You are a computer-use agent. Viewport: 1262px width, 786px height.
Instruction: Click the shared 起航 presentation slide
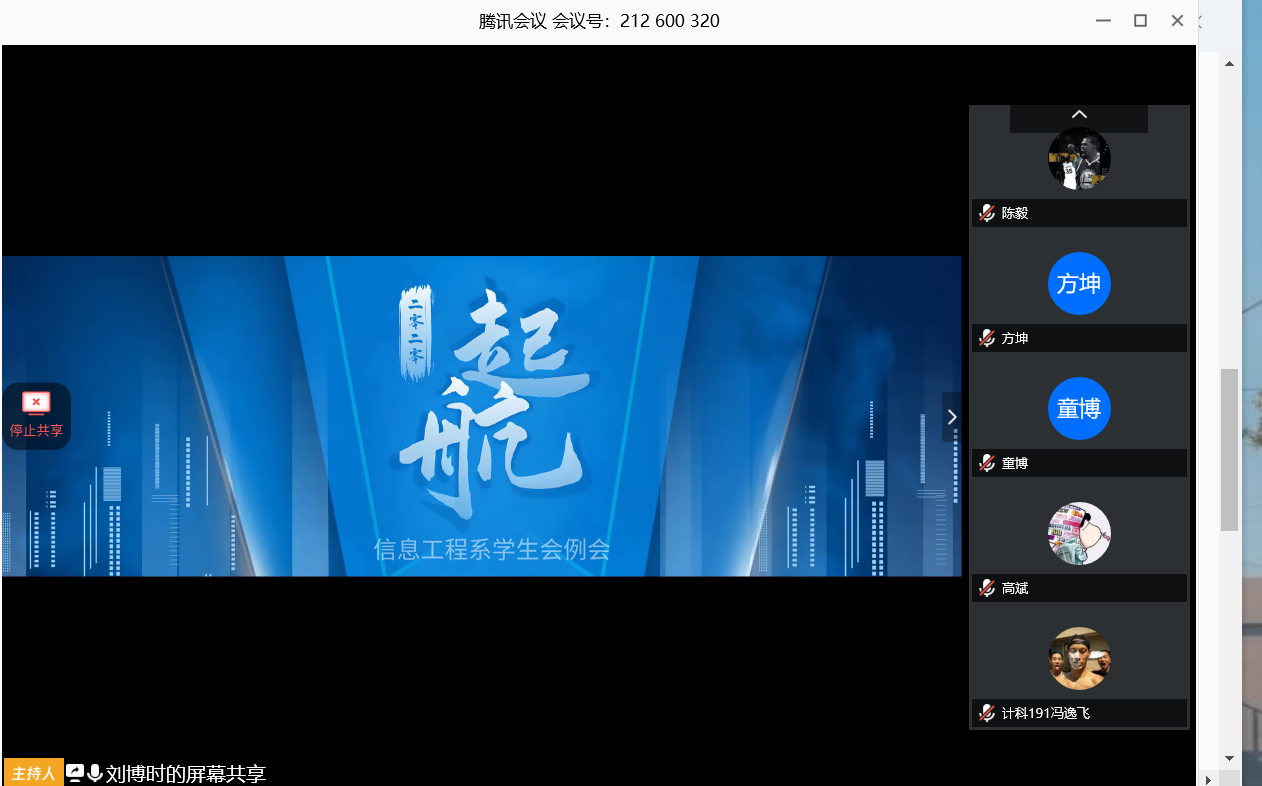tap(480, 416)
